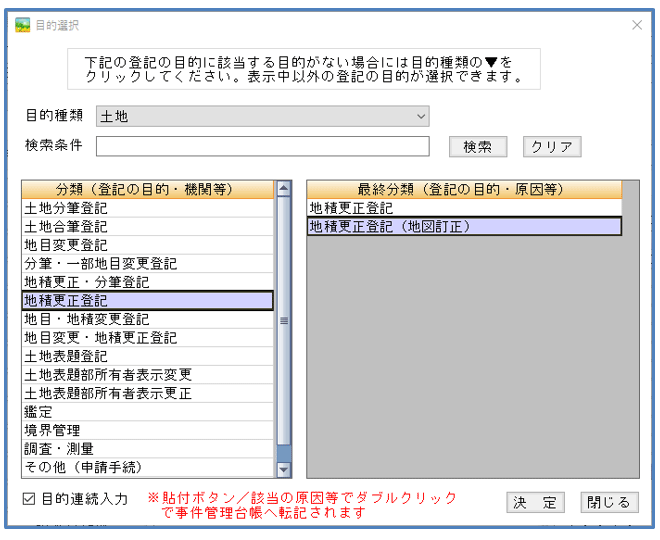Viewport: 660px width, 540px height.
Task: Select 土地合筆登記 in the category list
Action: [147, 227]
